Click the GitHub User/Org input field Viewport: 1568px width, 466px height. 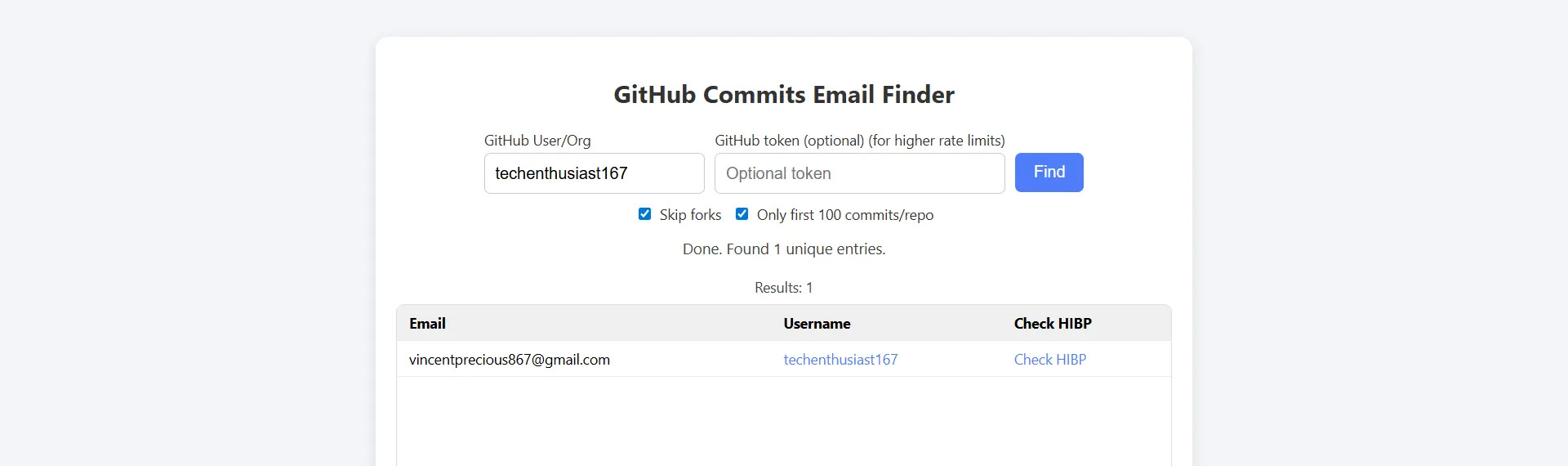click(594, 173)
